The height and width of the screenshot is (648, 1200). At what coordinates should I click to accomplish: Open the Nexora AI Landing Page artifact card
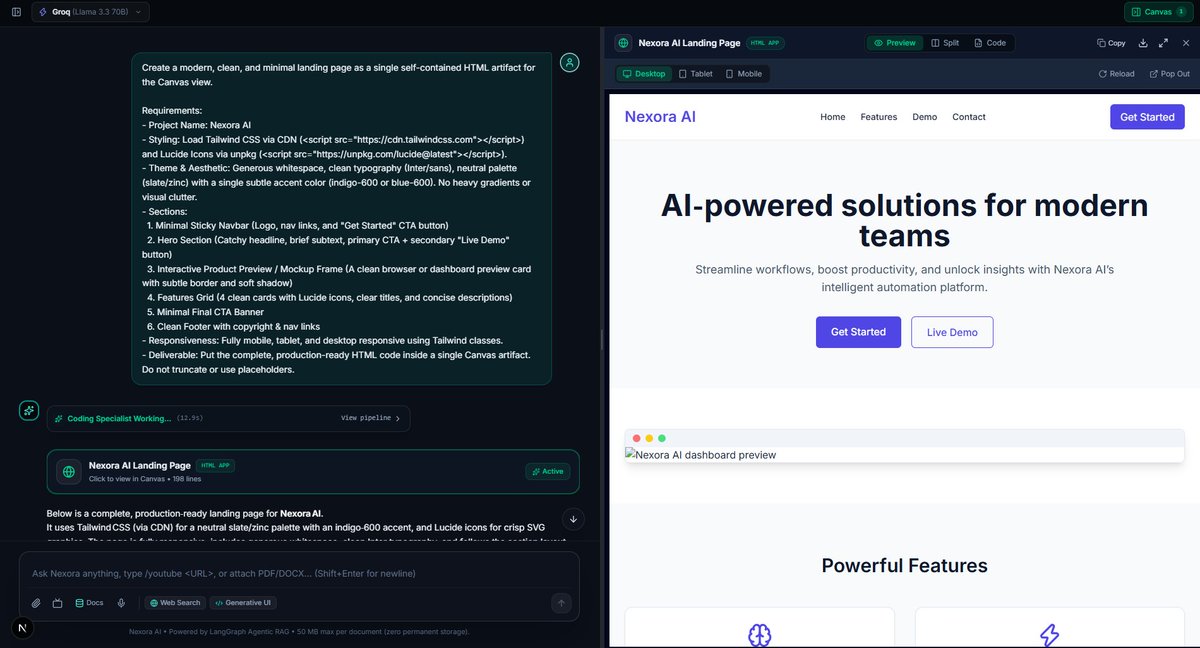313,471
